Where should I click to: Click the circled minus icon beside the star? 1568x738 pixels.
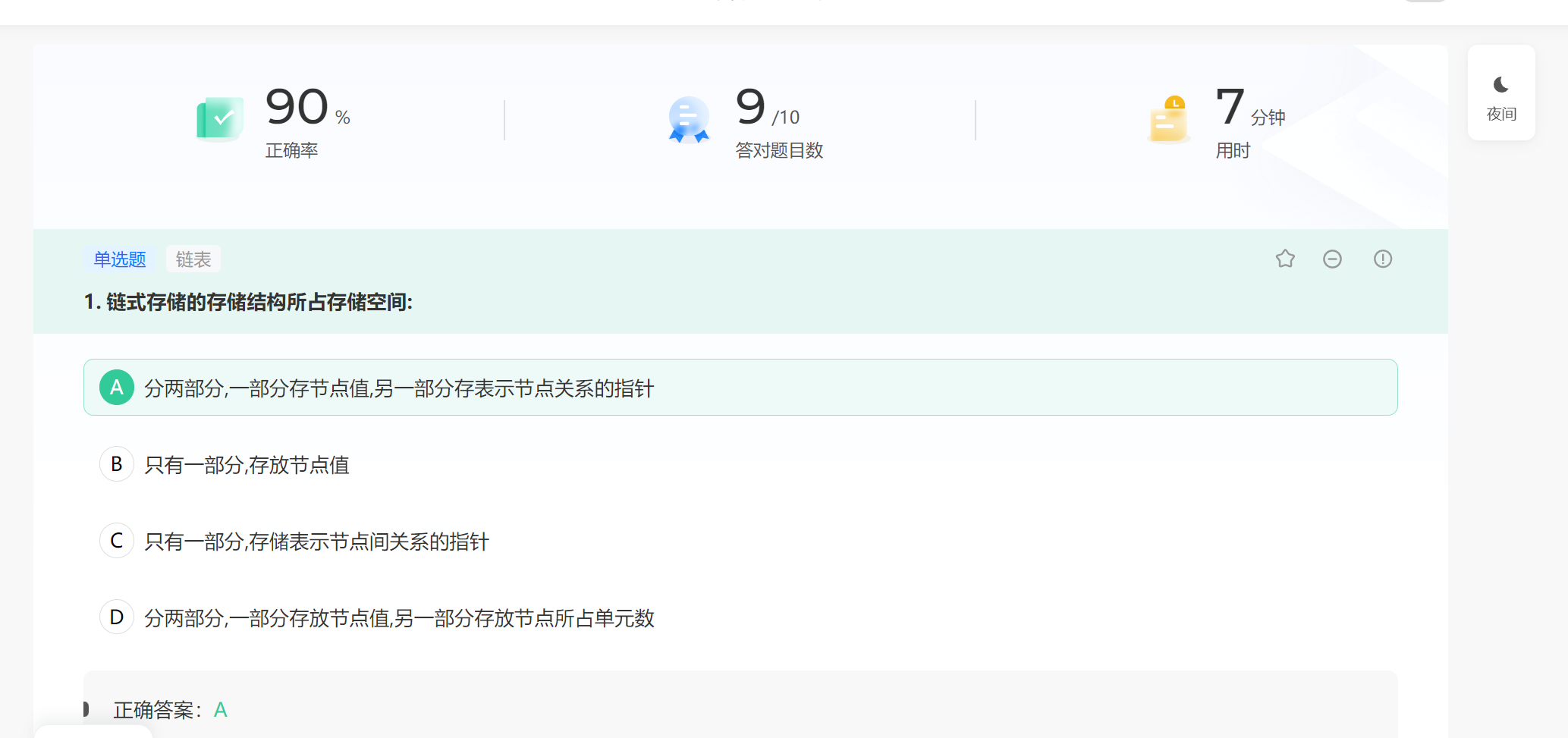click(1332, 259)
